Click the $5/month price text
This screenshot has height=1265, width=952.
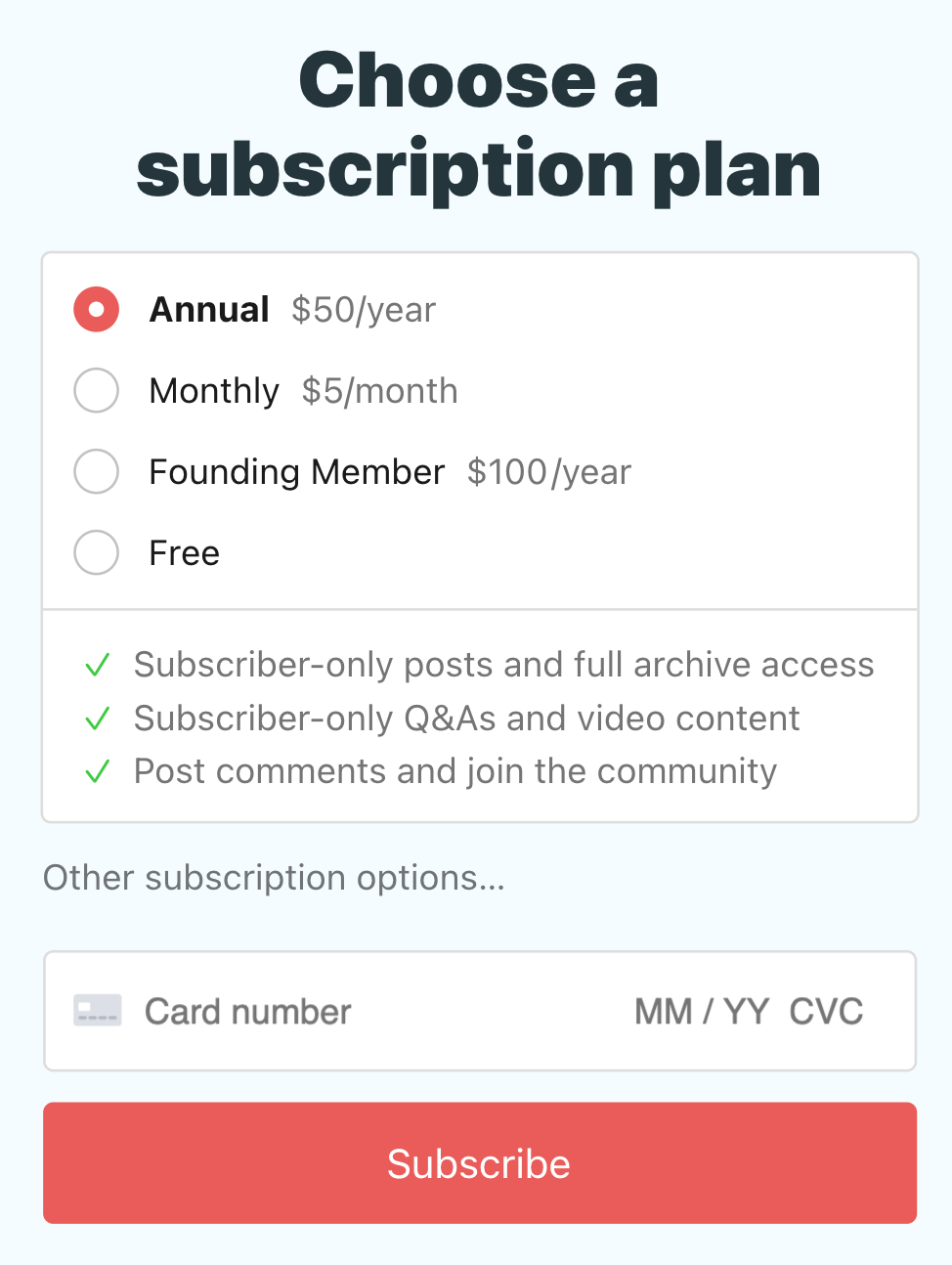pyautogui.click(x=379, y=391)
